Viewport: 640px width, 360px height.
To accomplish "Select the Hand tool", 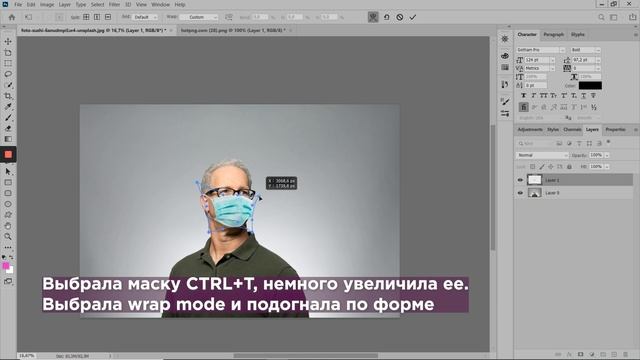I will pos(8,226).
